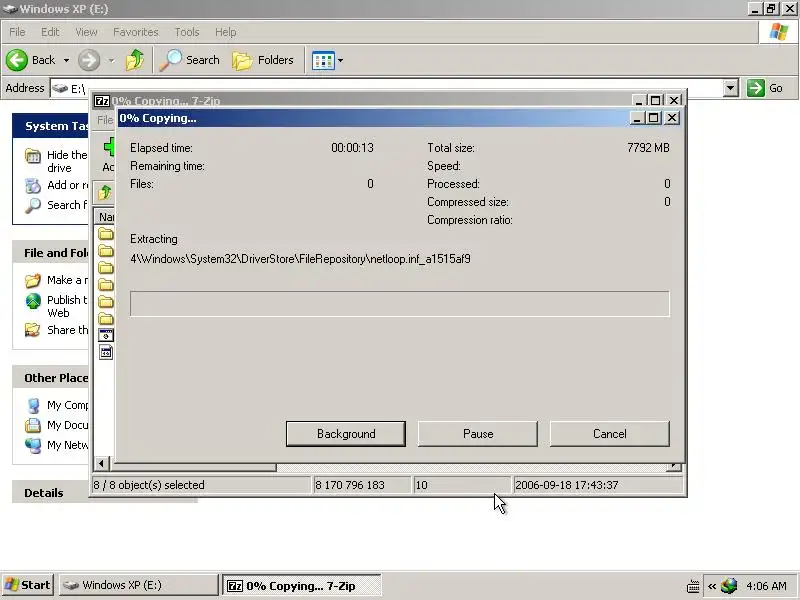The height and width of the screenshot is (600, 800).
Task: Click the 2006-09-18 17:43:37 status date
Action: pos(598,485)
